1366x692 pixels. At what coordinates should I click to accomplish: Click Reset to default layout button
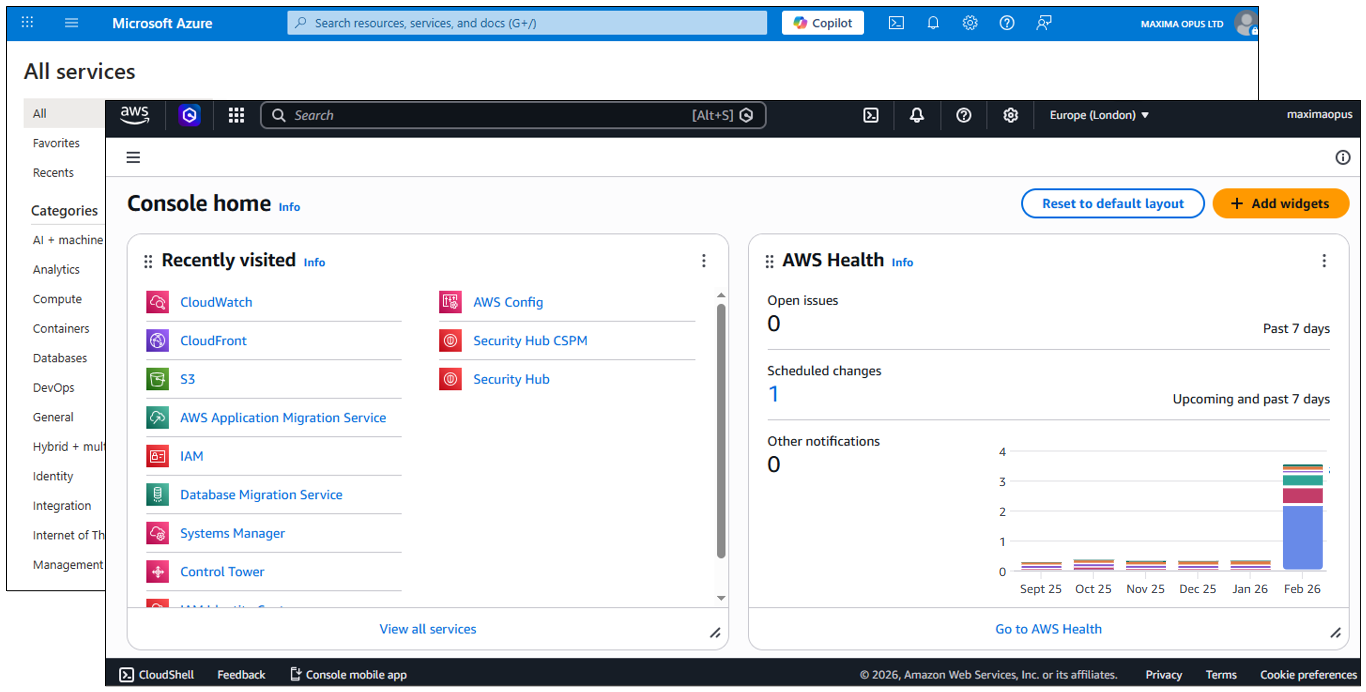[x=1112, y=203]
